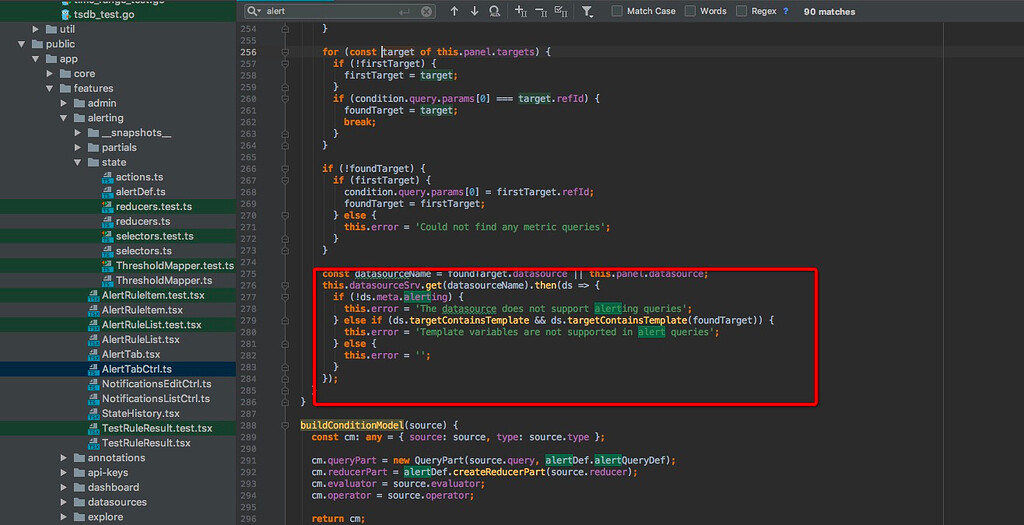Enable the Regex checkbox

[x=741, y=11]
